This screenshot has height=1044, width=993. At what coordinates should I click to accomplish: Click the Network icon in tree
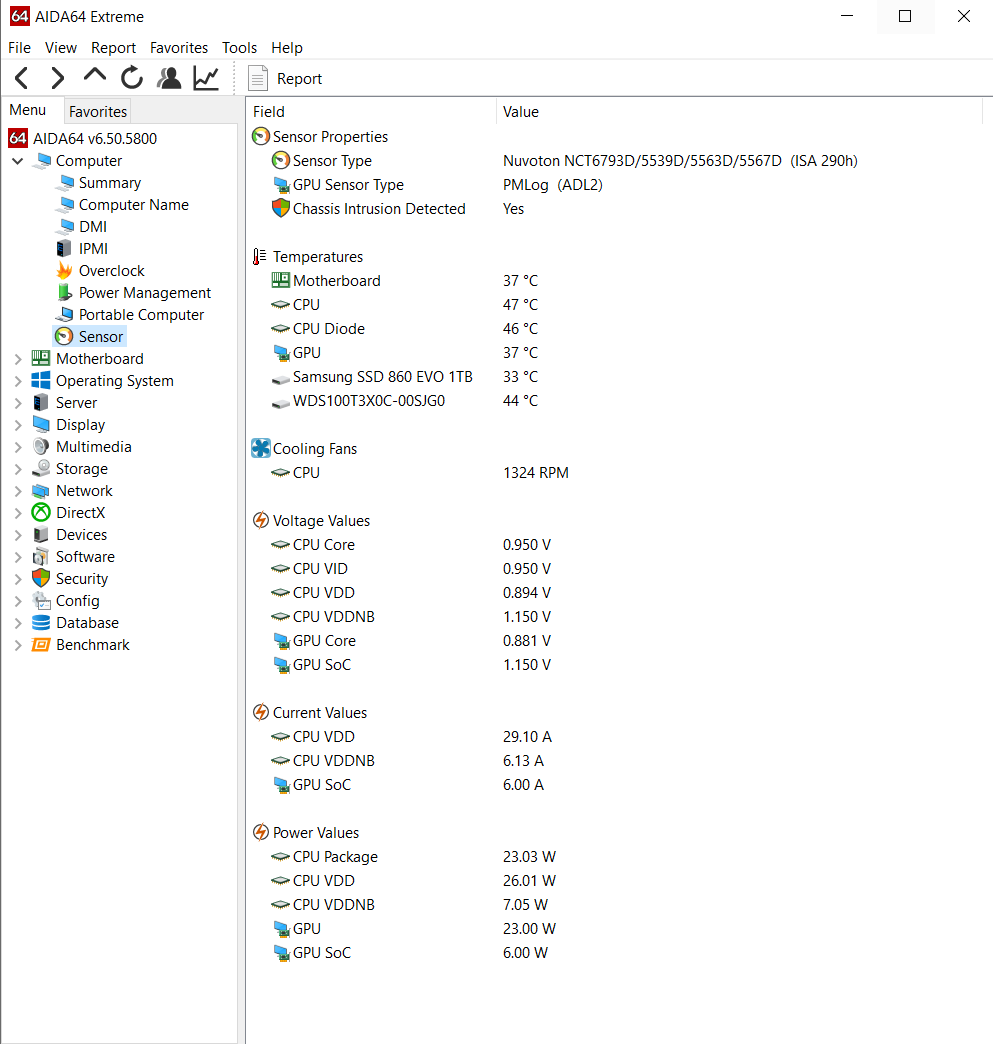coord(41,491)
